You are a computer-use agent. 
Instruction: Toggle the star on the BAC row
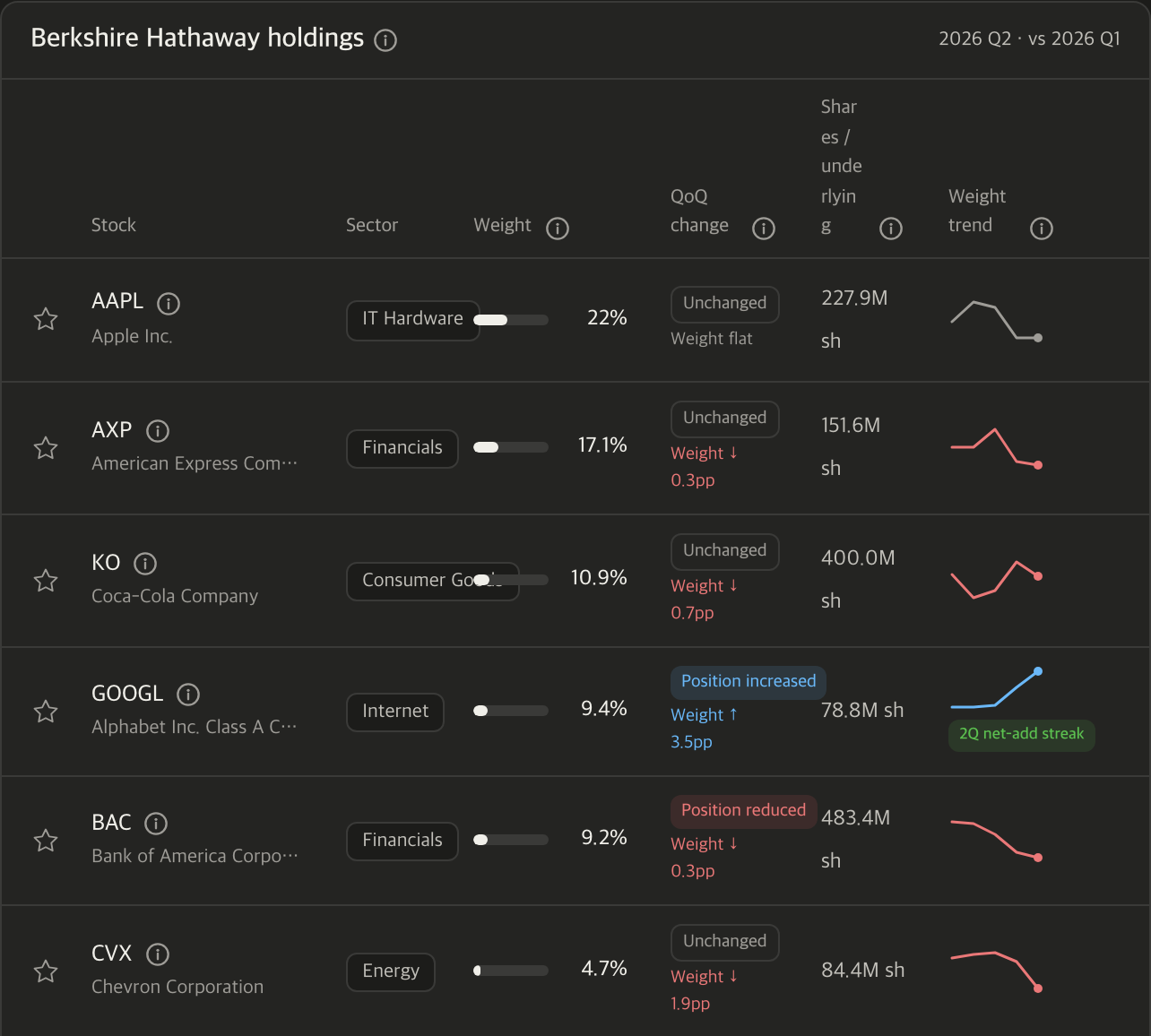point(46,841)
